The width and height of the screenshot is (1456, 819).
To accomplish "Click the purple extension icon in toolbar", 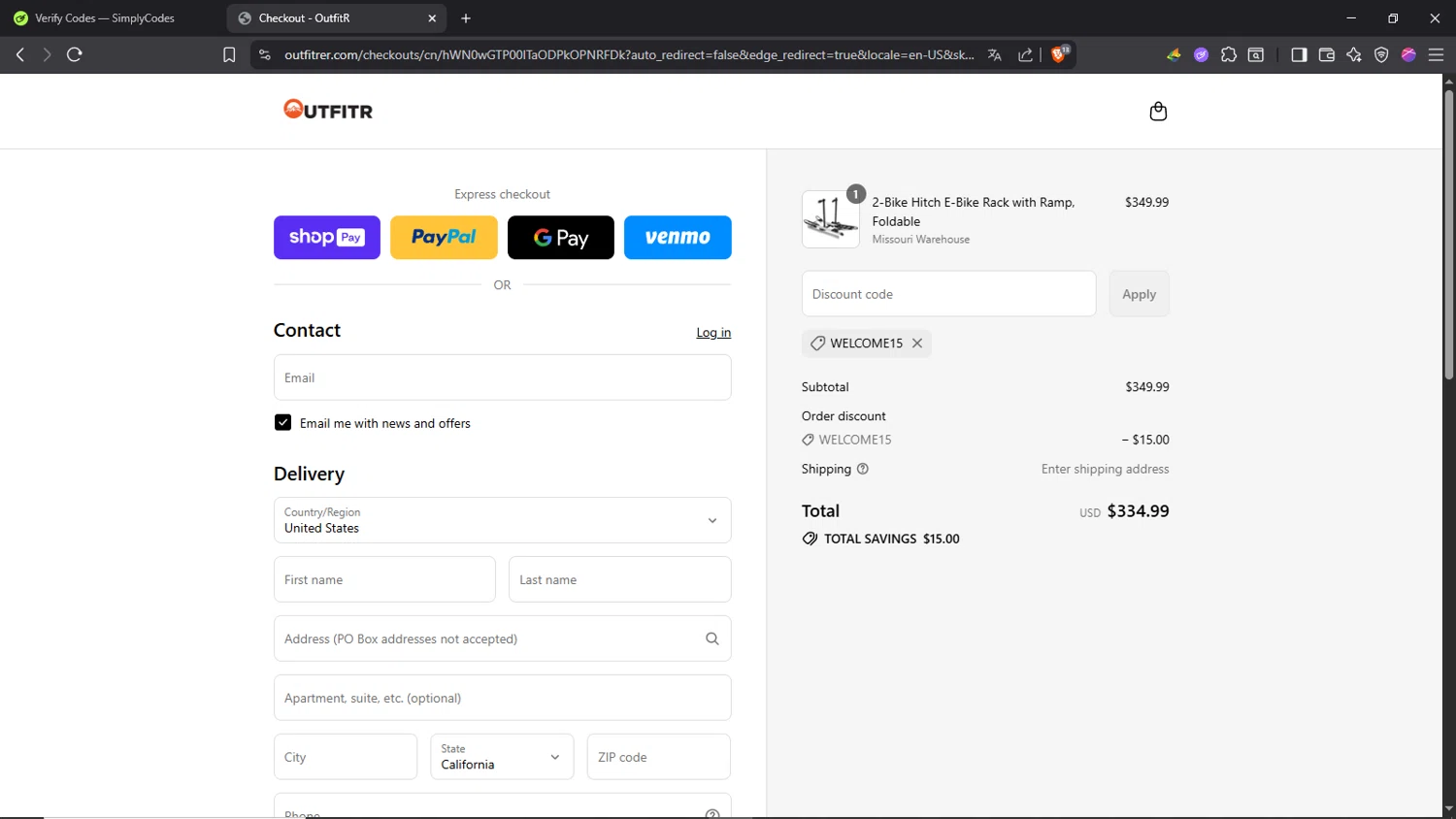I will click(1202, 55).
